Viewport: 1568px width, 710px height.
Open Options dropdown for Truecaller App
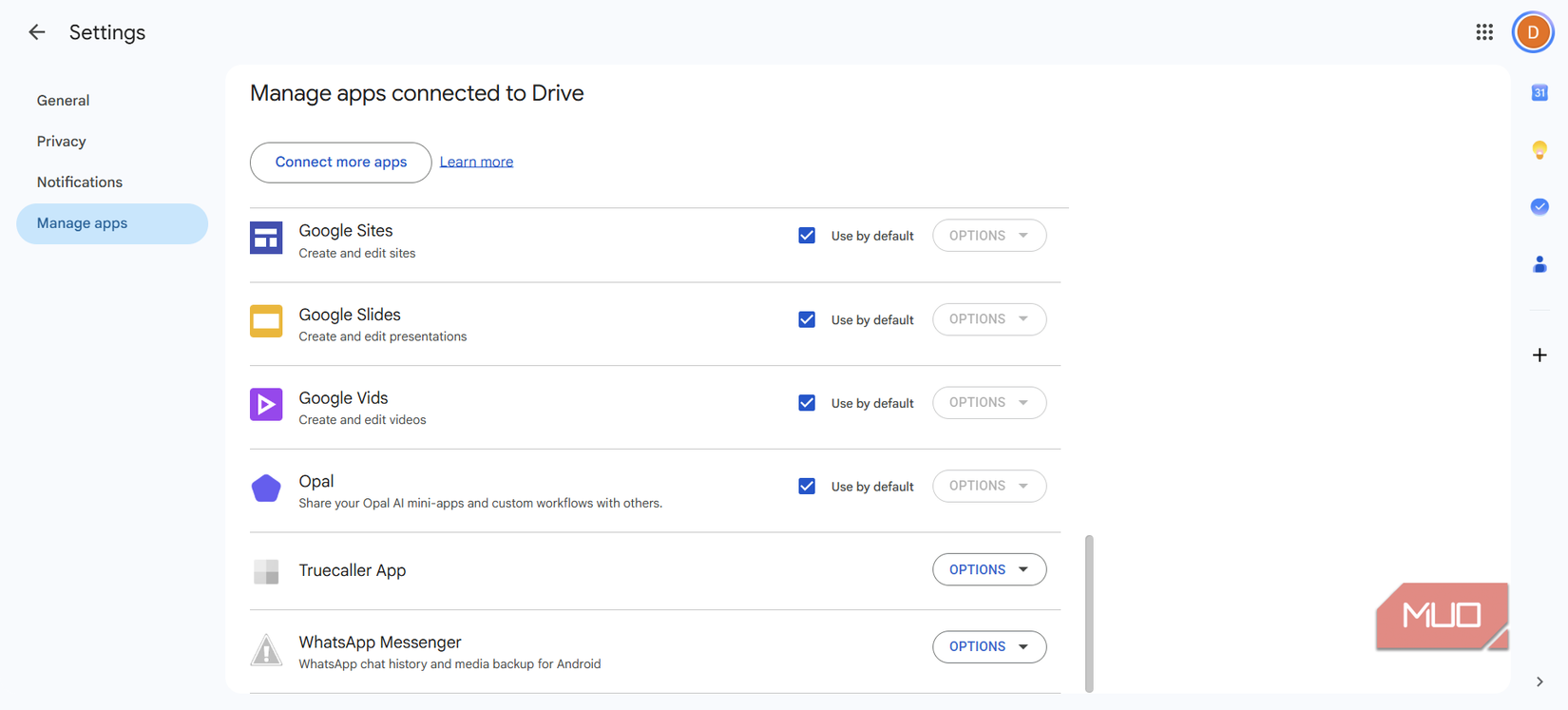pos(989,569)
